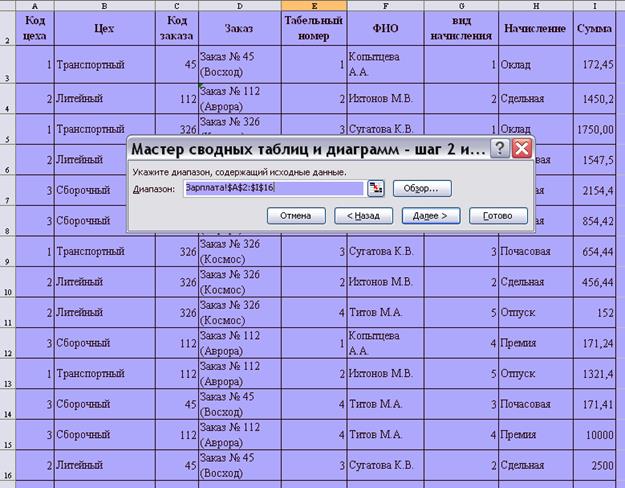The width and height of the screenshot is (625, 488).
Task: Open the wizard's help question mark
Action: point(499,148)
